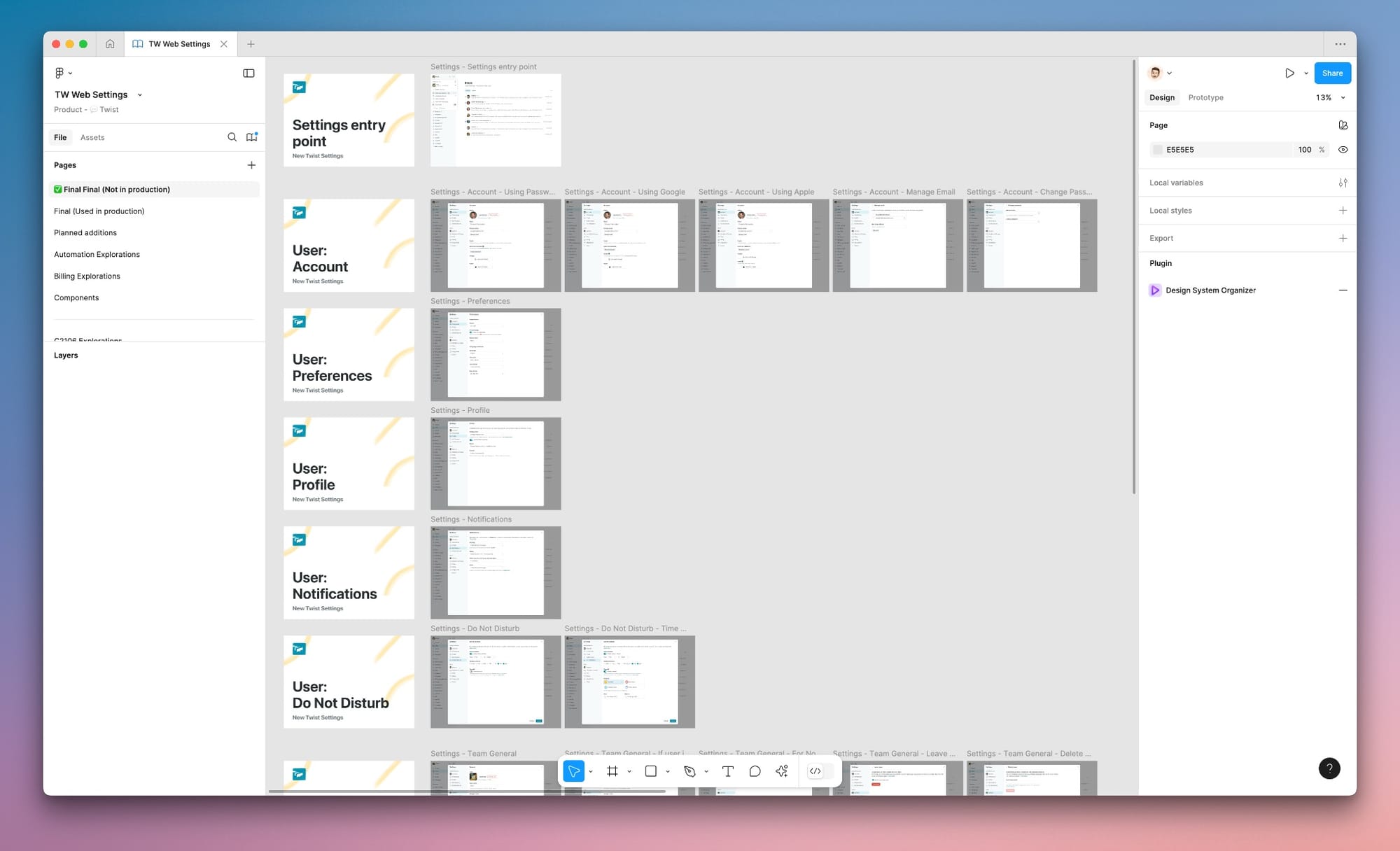Collapse the left sidebar panel
1400x851 pixels.
[x=249, y=73]
